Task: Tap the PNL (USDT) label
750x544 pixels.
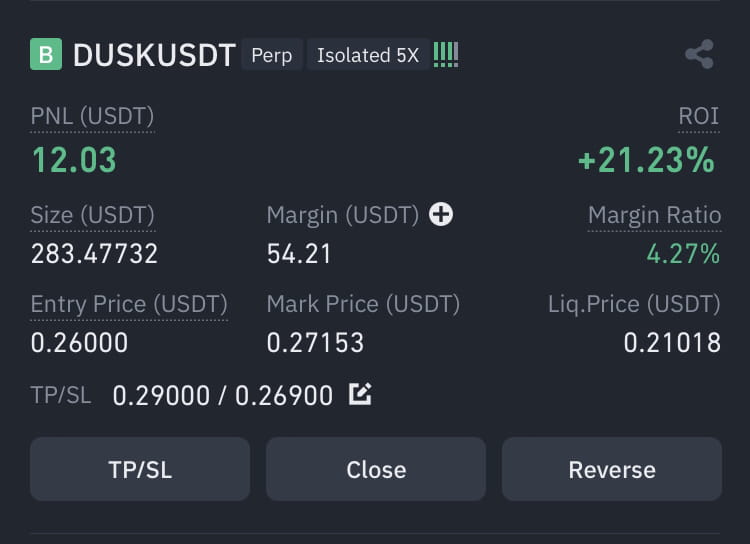Action: coord(92,116)
